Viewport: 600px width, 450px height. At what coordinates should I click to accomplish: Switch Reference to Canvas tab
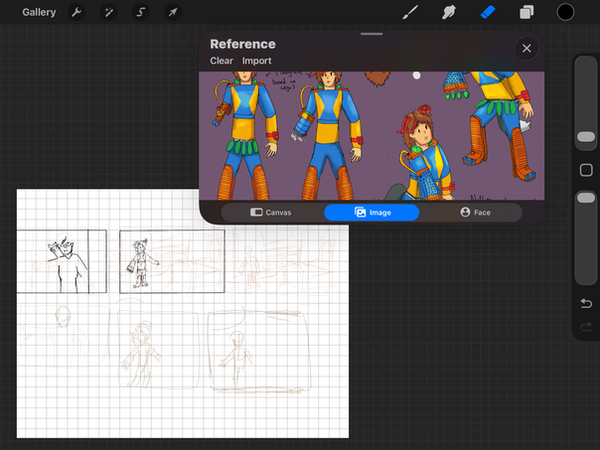tap(271, 212)
